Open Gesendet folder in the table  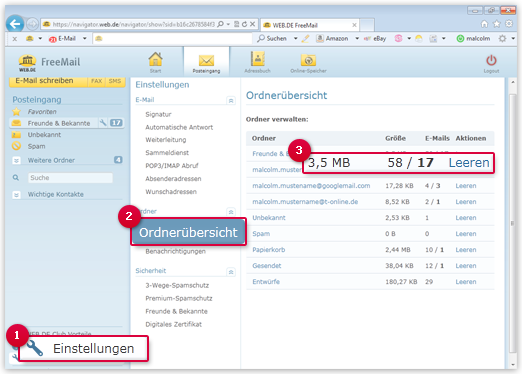tap(267, 266)
